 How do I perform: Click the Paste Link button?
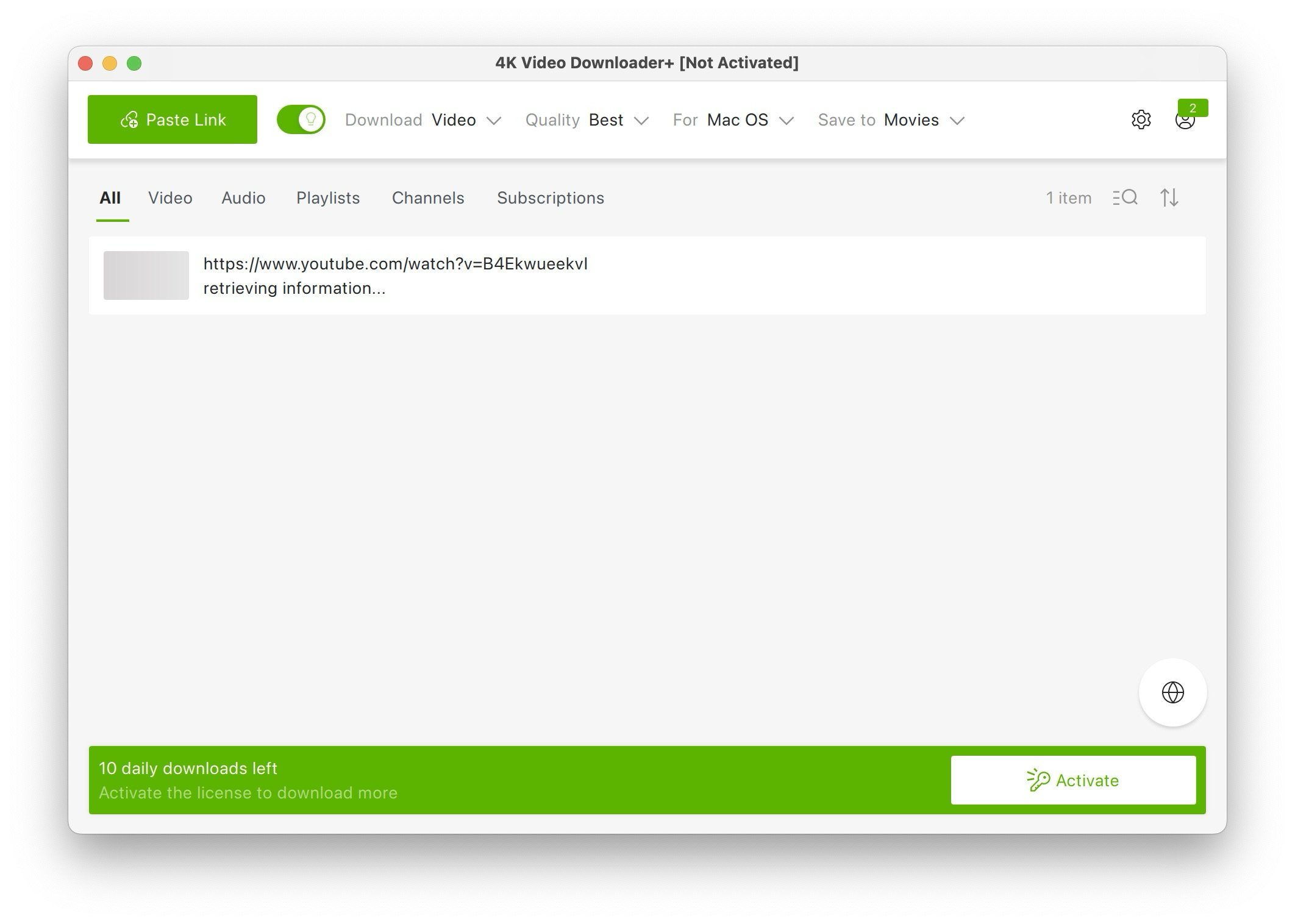click(172, 118)
